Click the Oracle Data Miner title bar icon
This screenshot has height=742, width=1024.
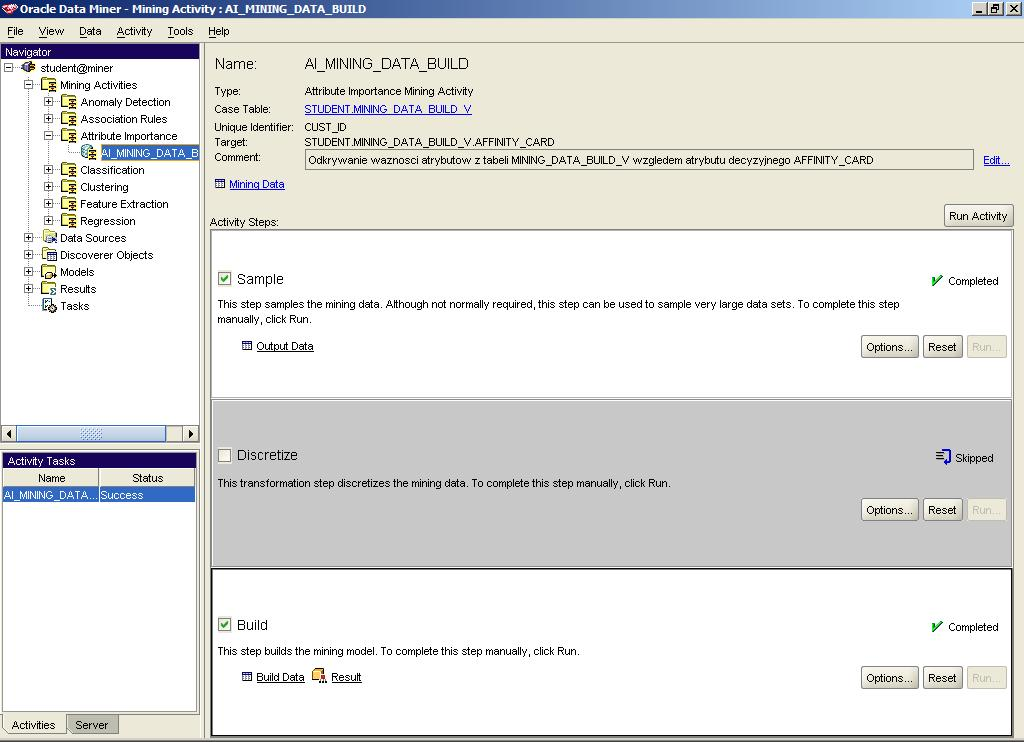pyautogui.click(x=9, y=8)
